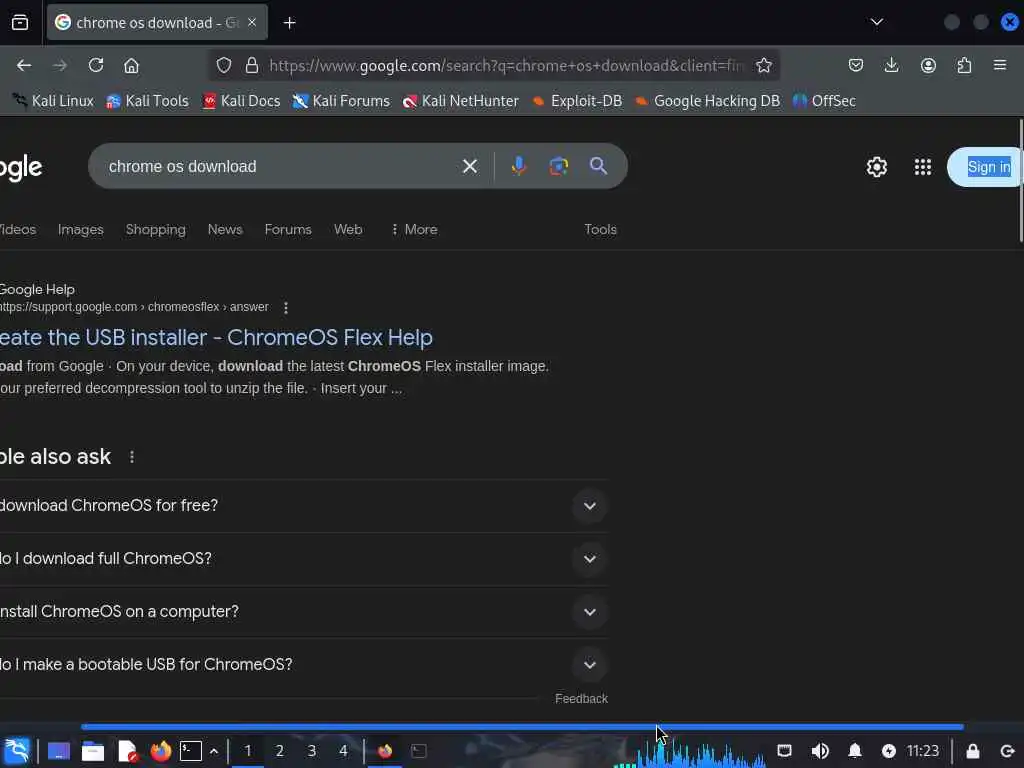Open the extensions puzzle icon

tap(964, 65)
